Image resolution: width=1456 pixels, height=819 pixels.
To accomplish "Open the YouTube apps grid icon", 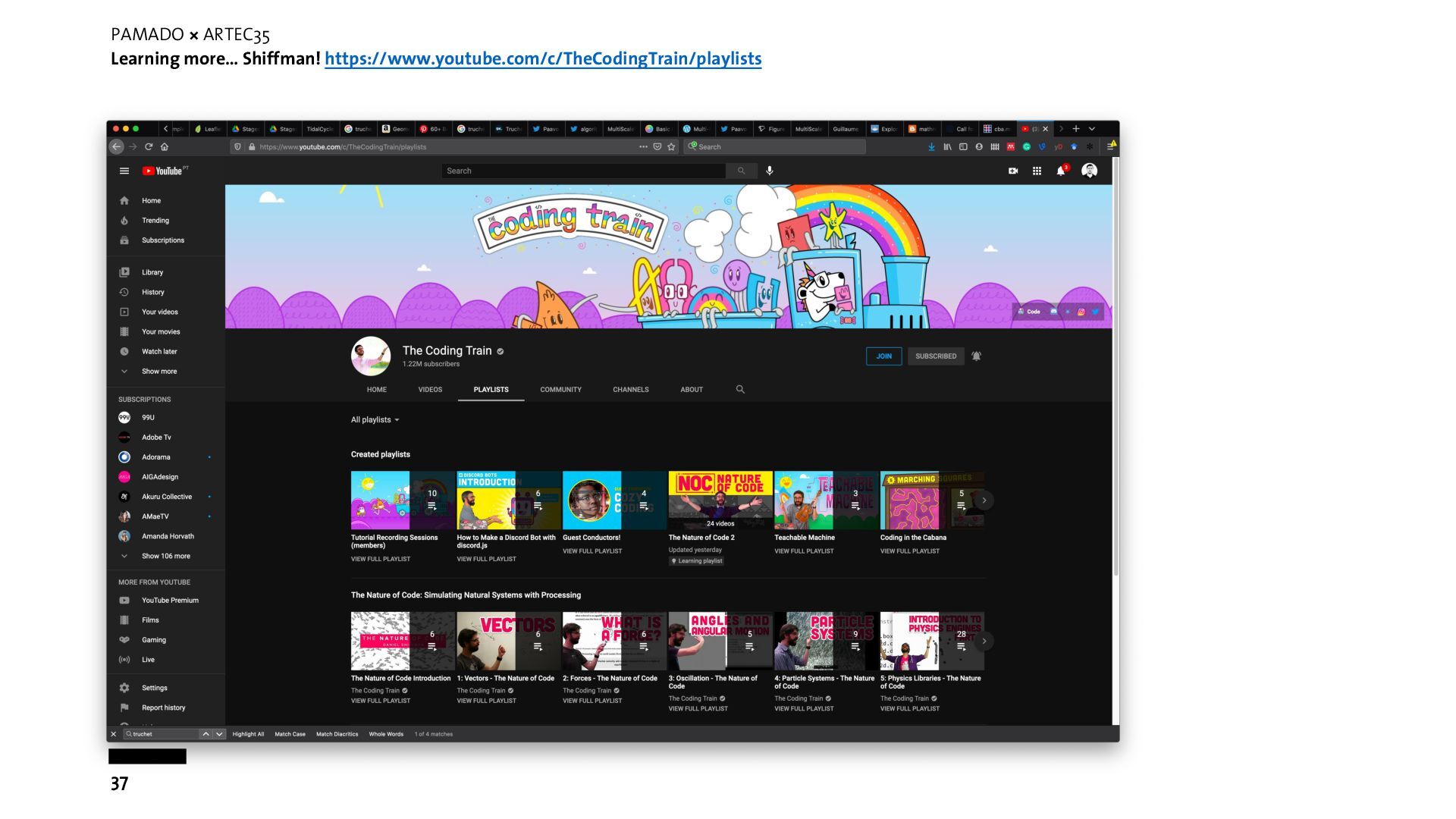I will [1037, 171].
